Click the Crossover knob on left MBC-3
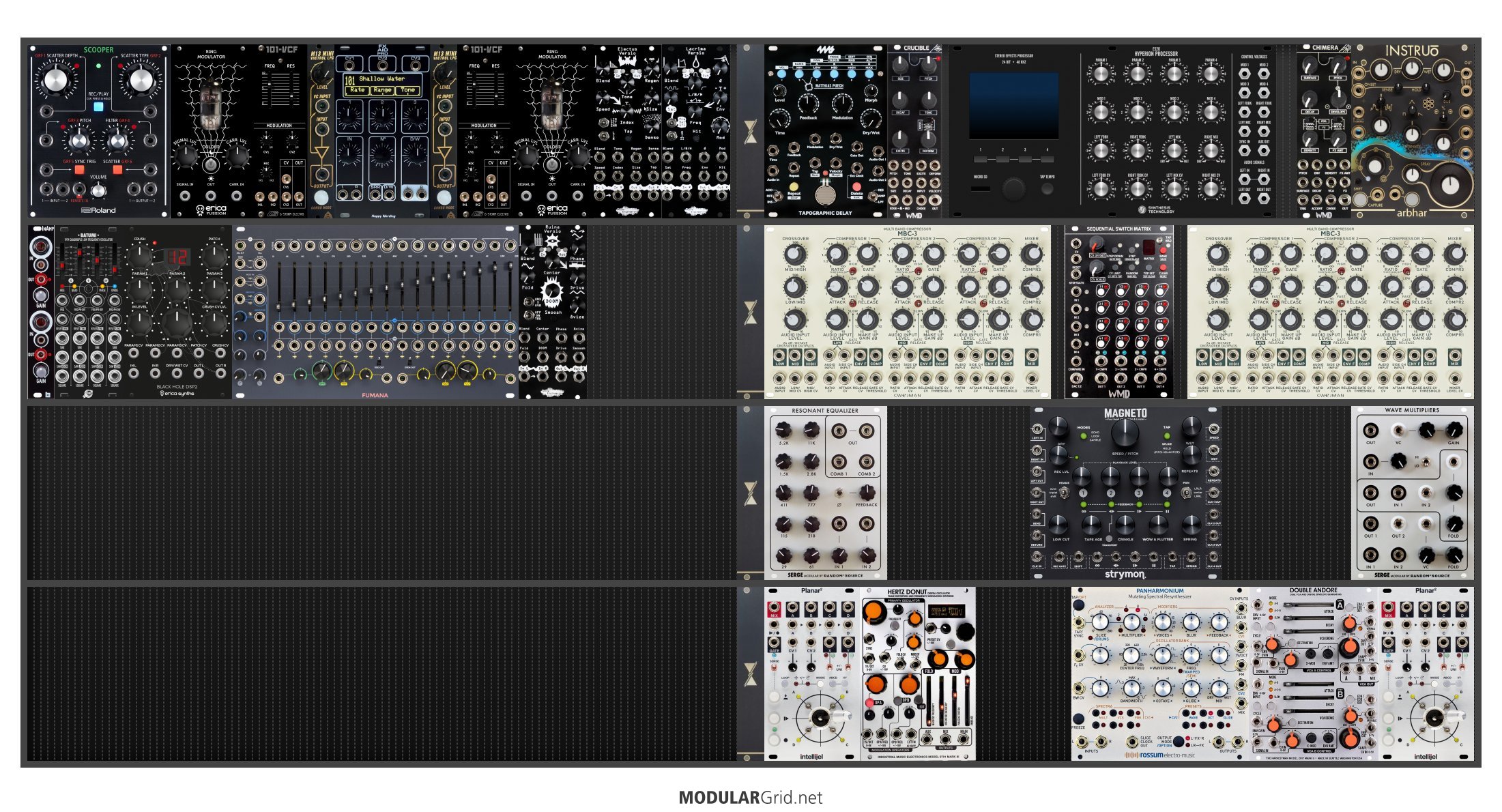This screenshot has width=1502, height=812. tap(794, 254)
